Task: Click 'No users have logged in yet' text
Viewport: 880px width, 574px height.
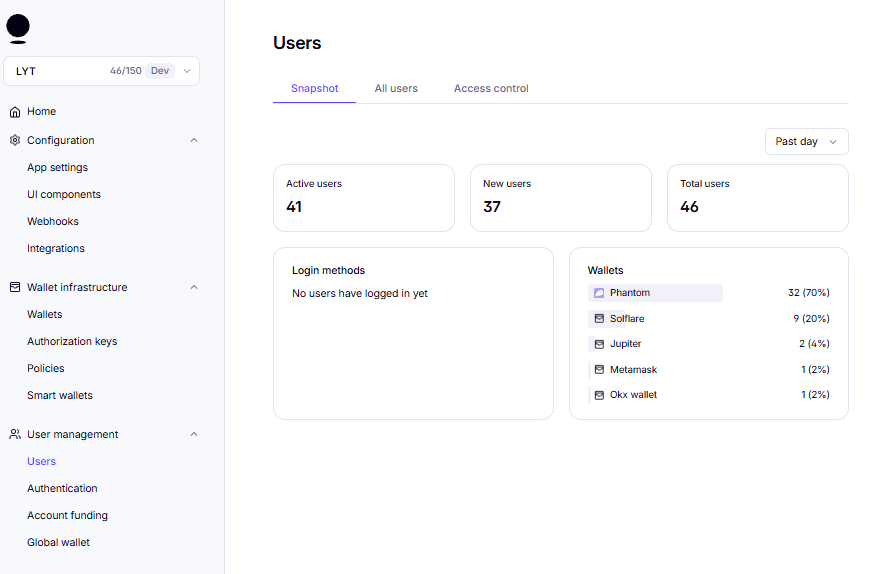Action: (x=360, y=293)
